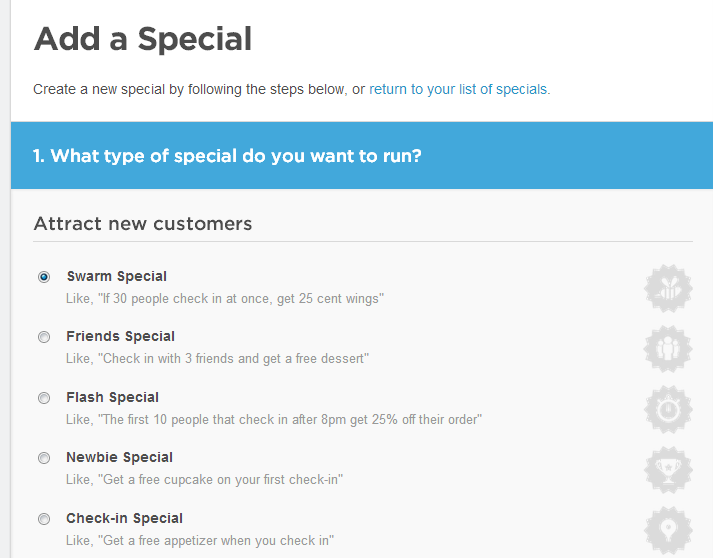Image resolution: width=713 pixels, height=558 pixels.
Task: Click the Friends Special people badge icon
Action: pyautogui.click(x=668, y=348)
